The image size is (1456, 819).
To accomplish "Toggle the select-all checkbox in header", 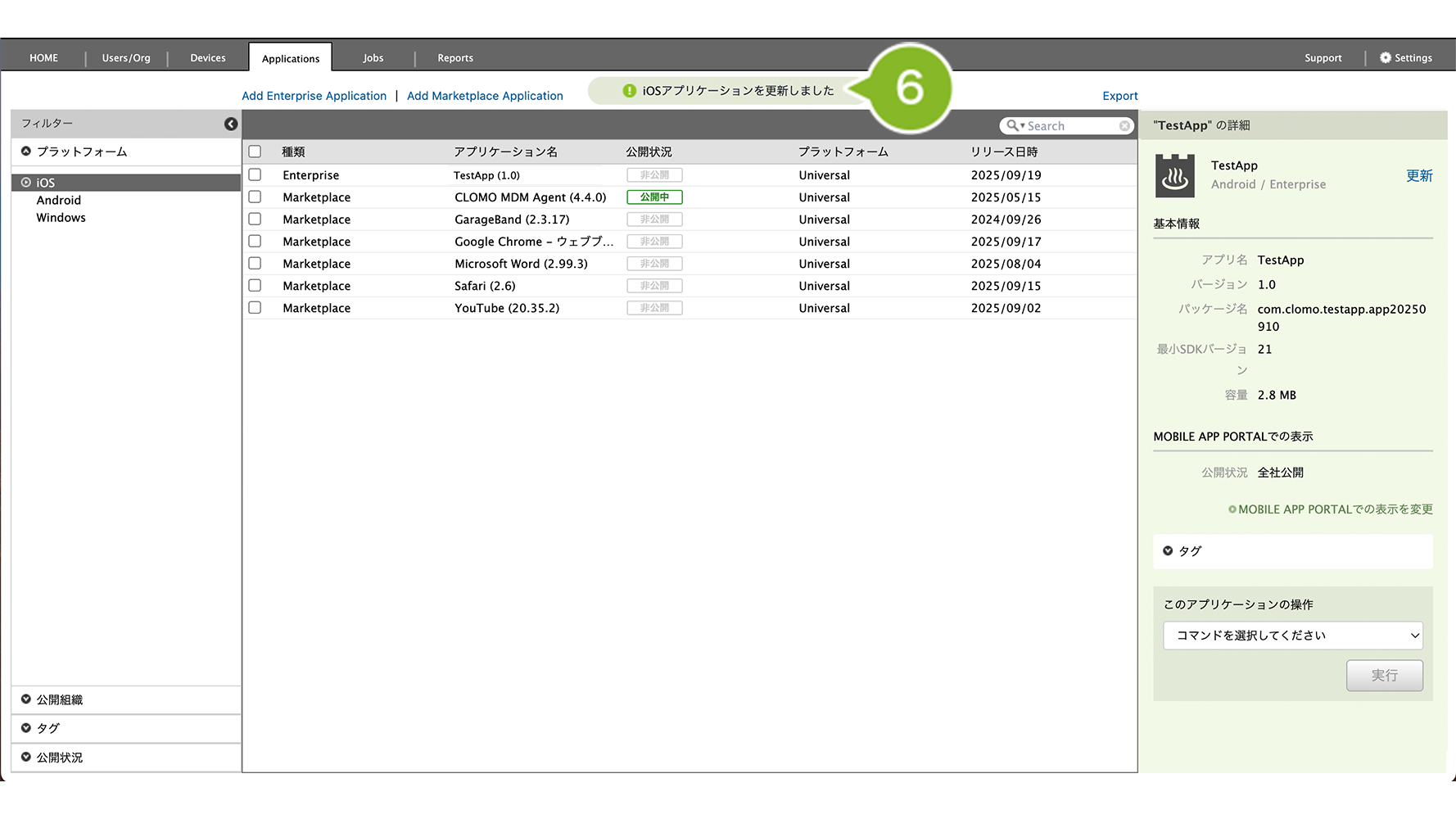I will coord(255,152).
